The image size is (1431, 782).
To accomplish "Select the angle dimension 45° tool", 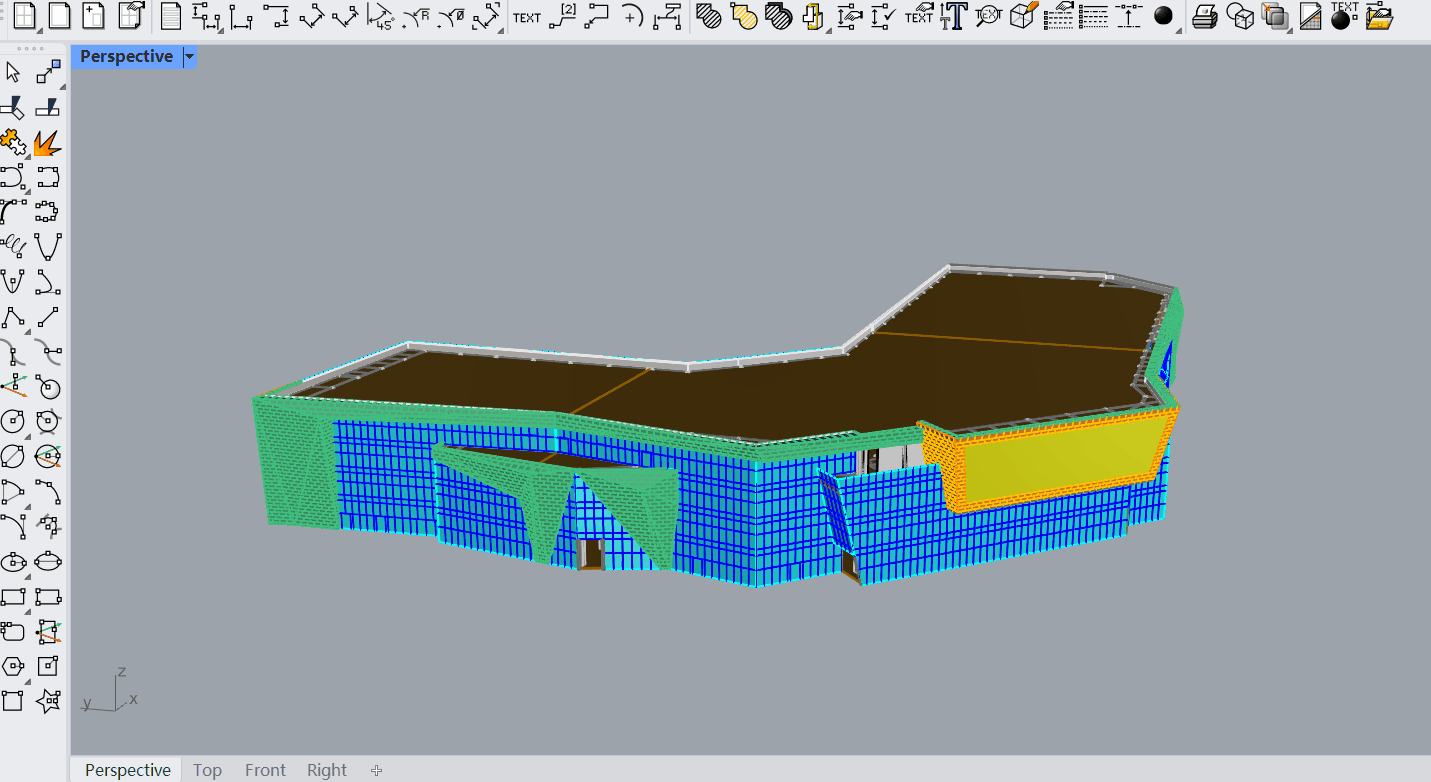I will 380,16.
